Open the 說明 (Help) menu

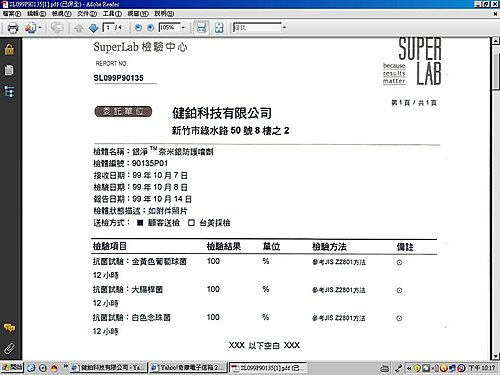point(164,14)
